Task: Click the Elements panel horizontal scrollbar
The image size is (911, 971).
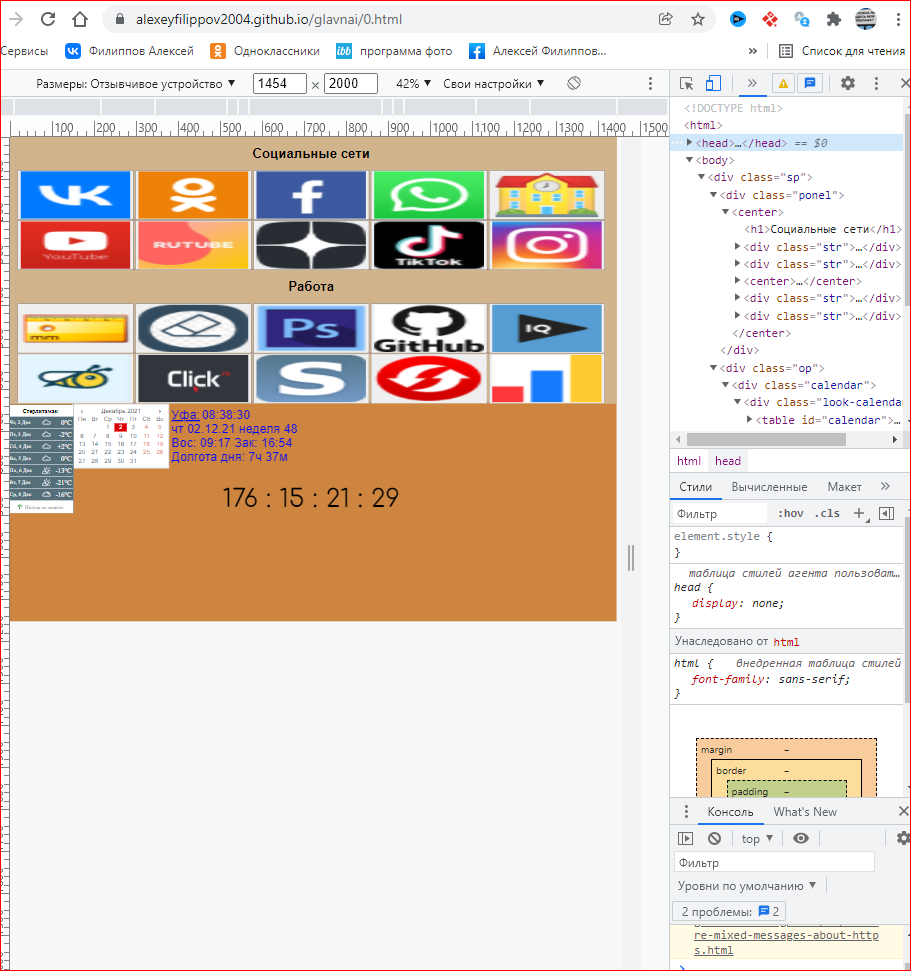Action: coord(767,439)
